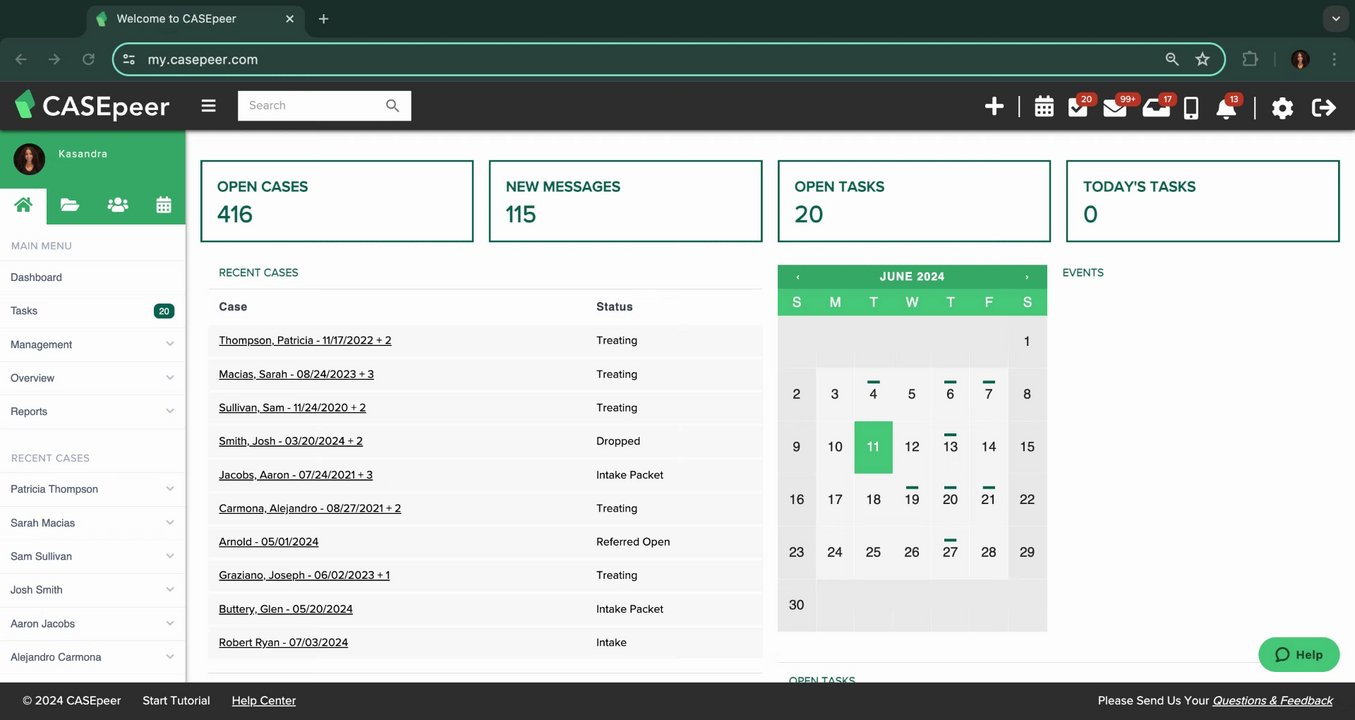The height and width of the screenshot is (720, 1355).
Task: Go to previous month in calendar
Action: tap(797, 277)
